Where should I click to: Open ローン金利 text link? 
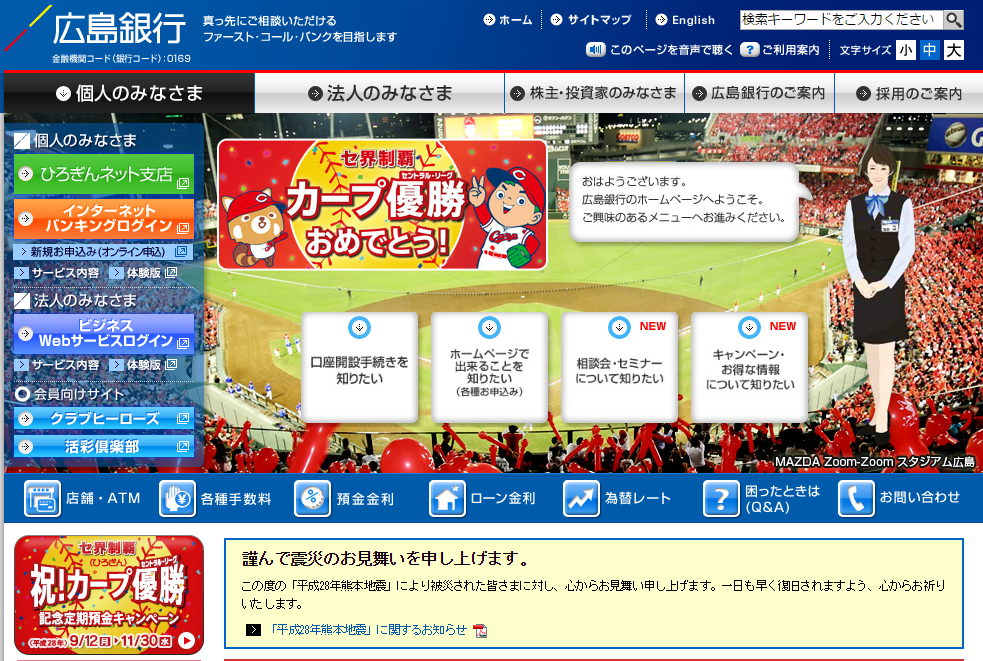point(503,499)
